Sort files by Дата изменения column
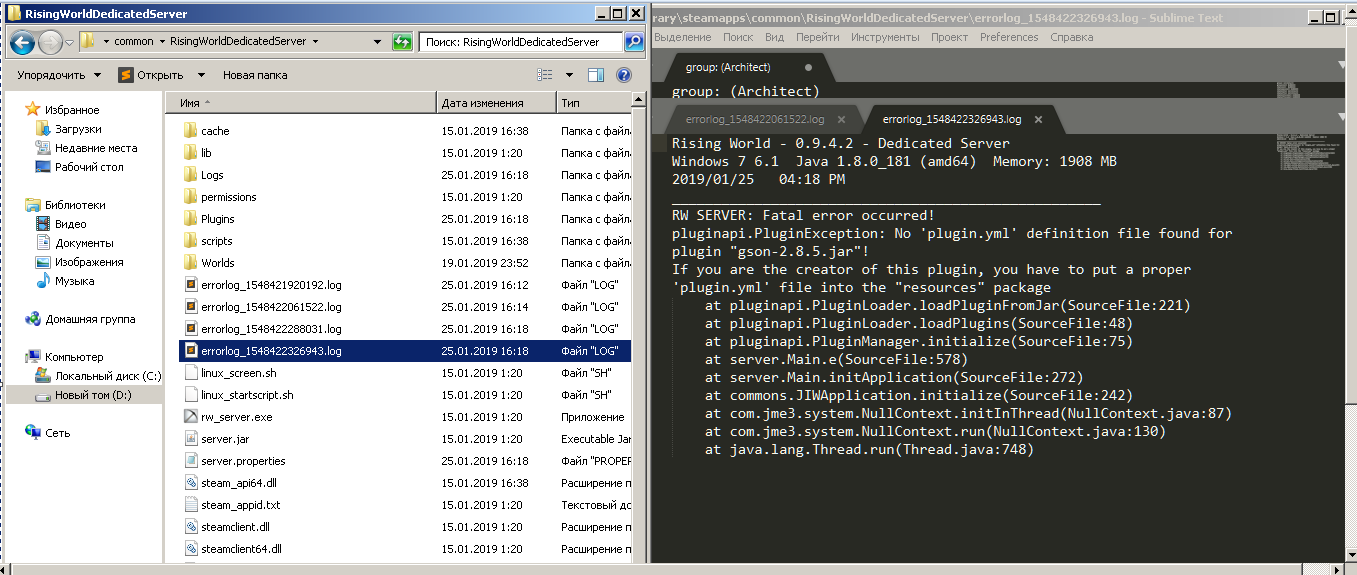Image resolution: width=1357 pixels, height=575 pixels. pos(482,103)
